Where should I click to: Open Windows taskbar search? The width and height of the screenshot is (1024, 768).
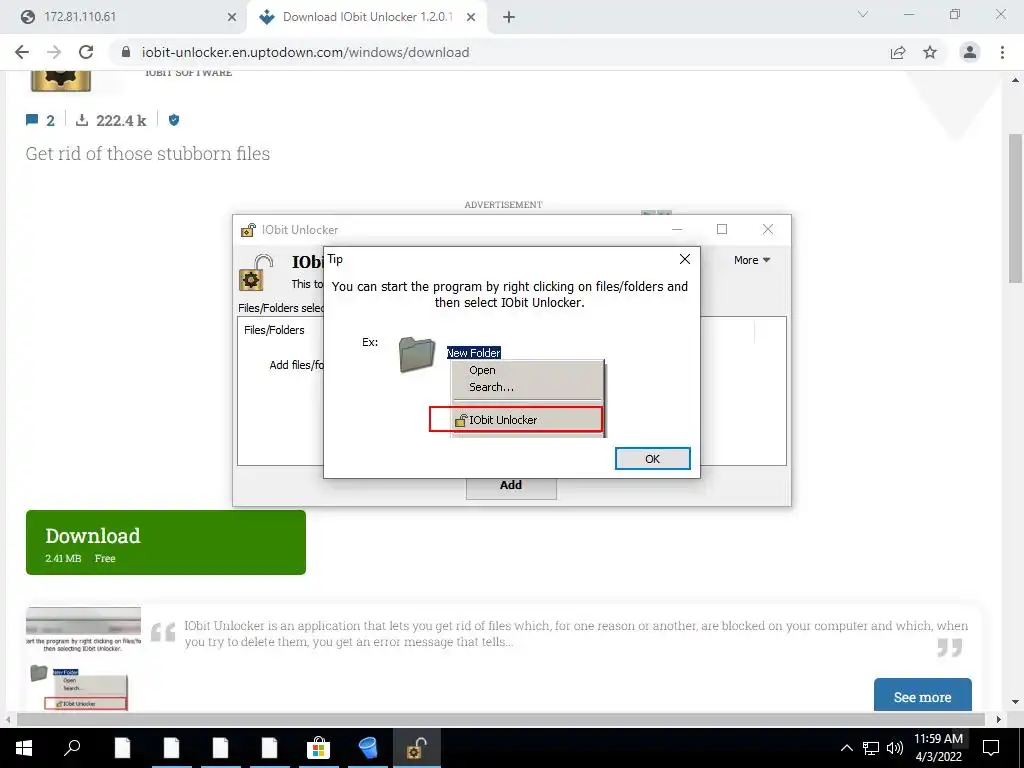click(x=72, y=748)
